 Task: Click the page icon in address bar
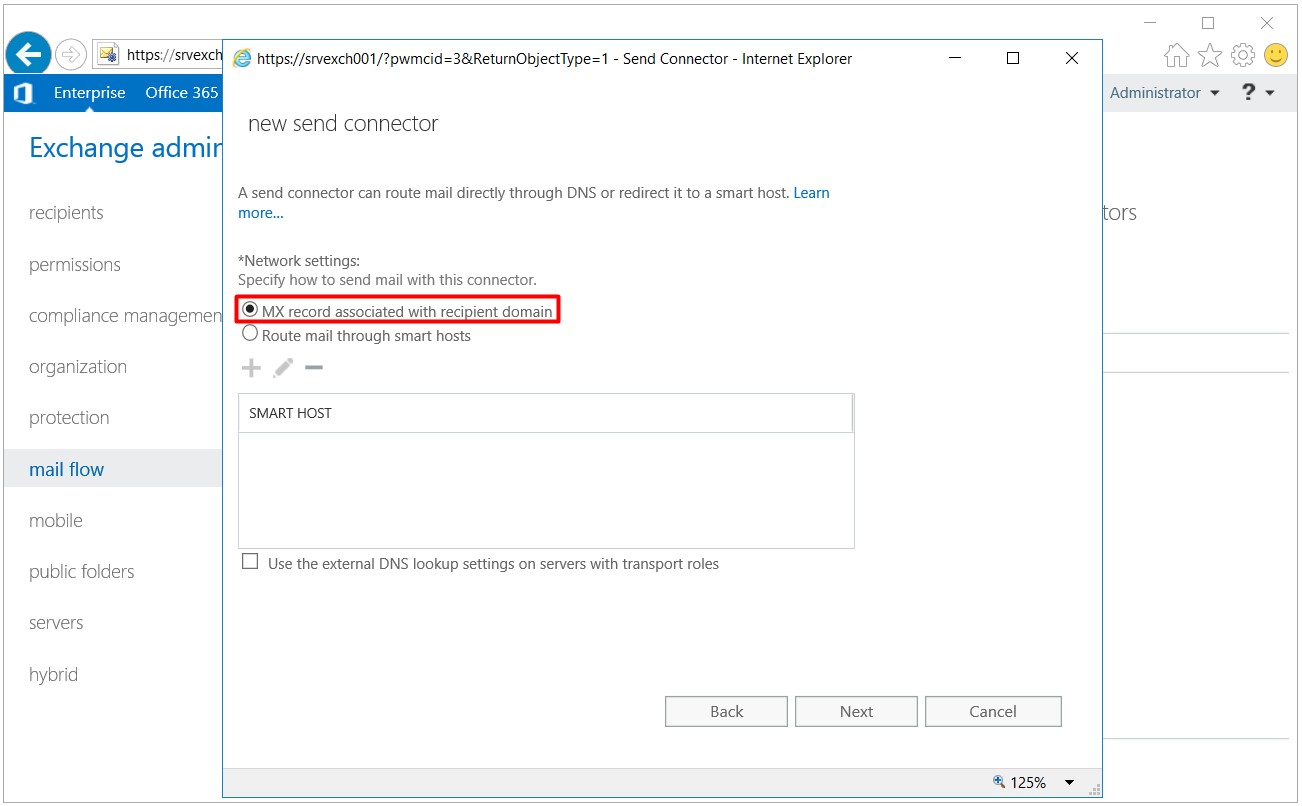[x=108, y=55]
